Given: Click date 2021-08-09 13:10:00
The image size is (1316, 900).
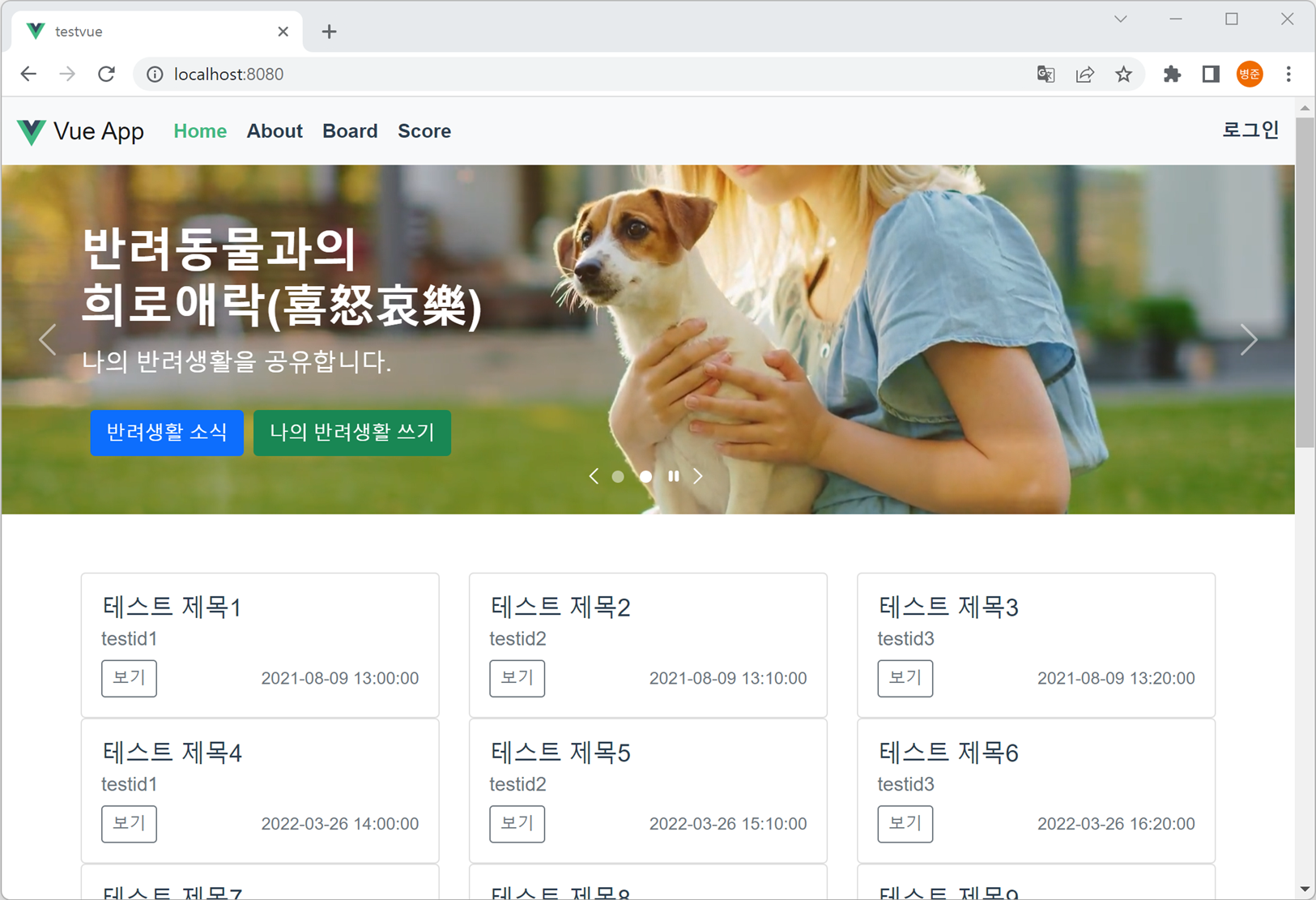Looking at the screenshot, I should (728, 679).
